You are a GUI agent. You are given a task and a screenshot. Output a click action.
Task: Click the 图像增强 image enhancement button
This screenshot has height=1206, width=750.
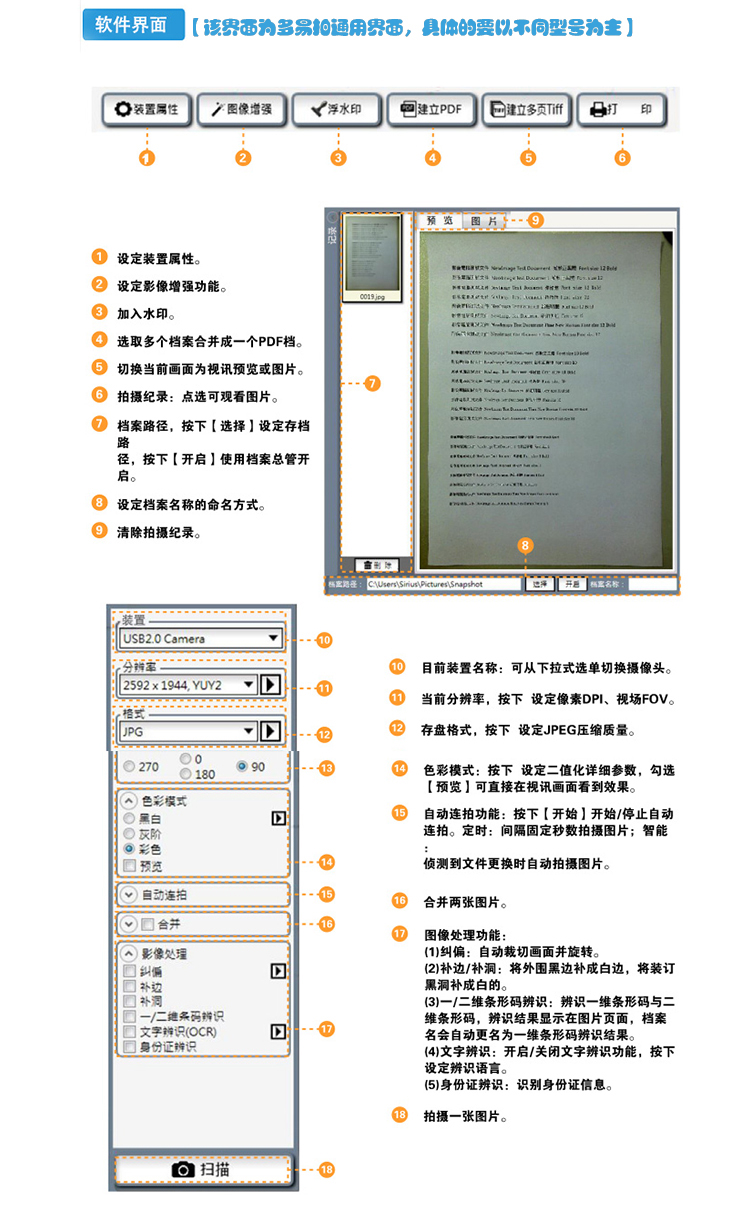pyautogui.click(x=242, y=110)
